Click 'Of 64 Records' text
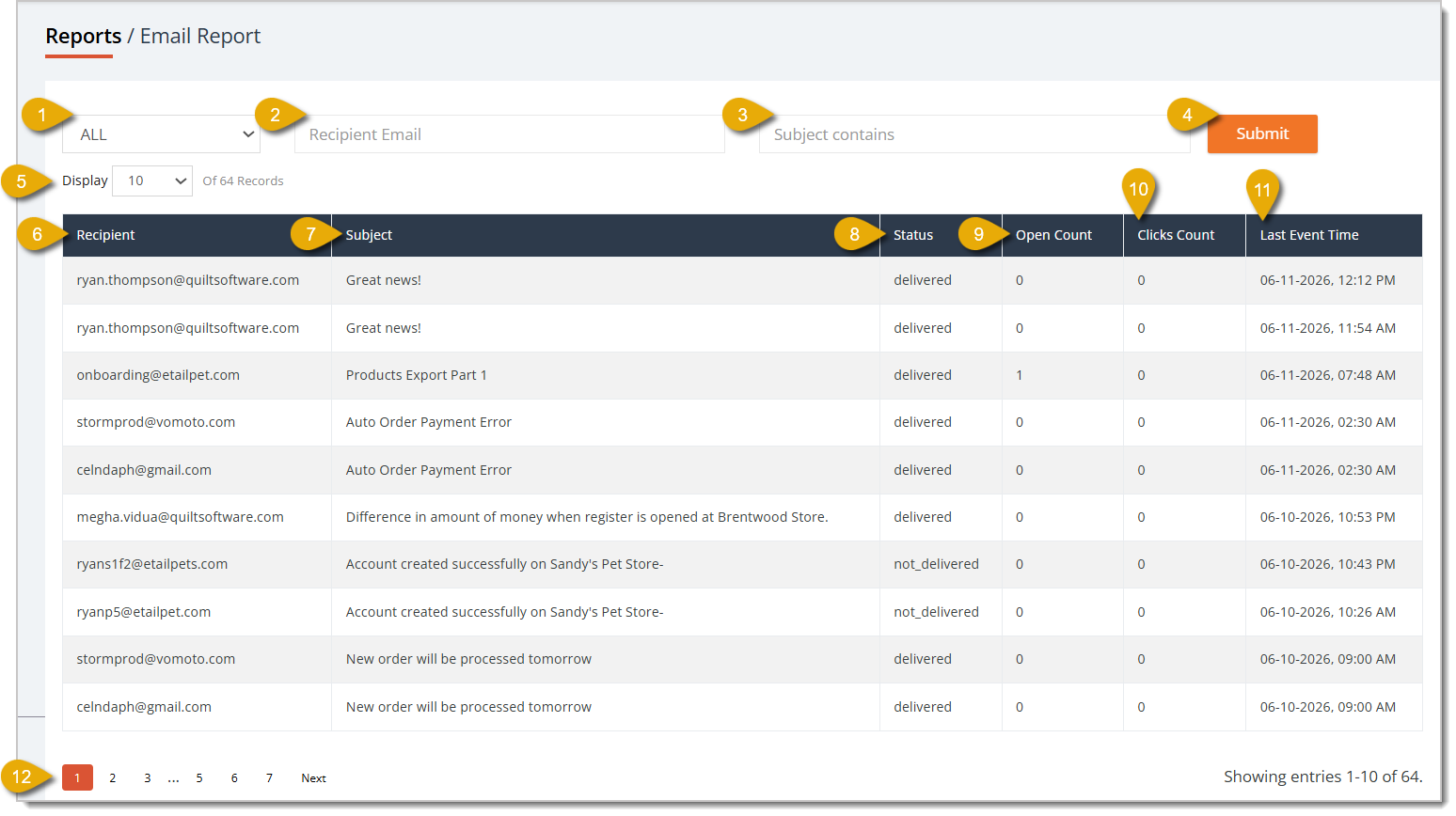 (243, 180)
